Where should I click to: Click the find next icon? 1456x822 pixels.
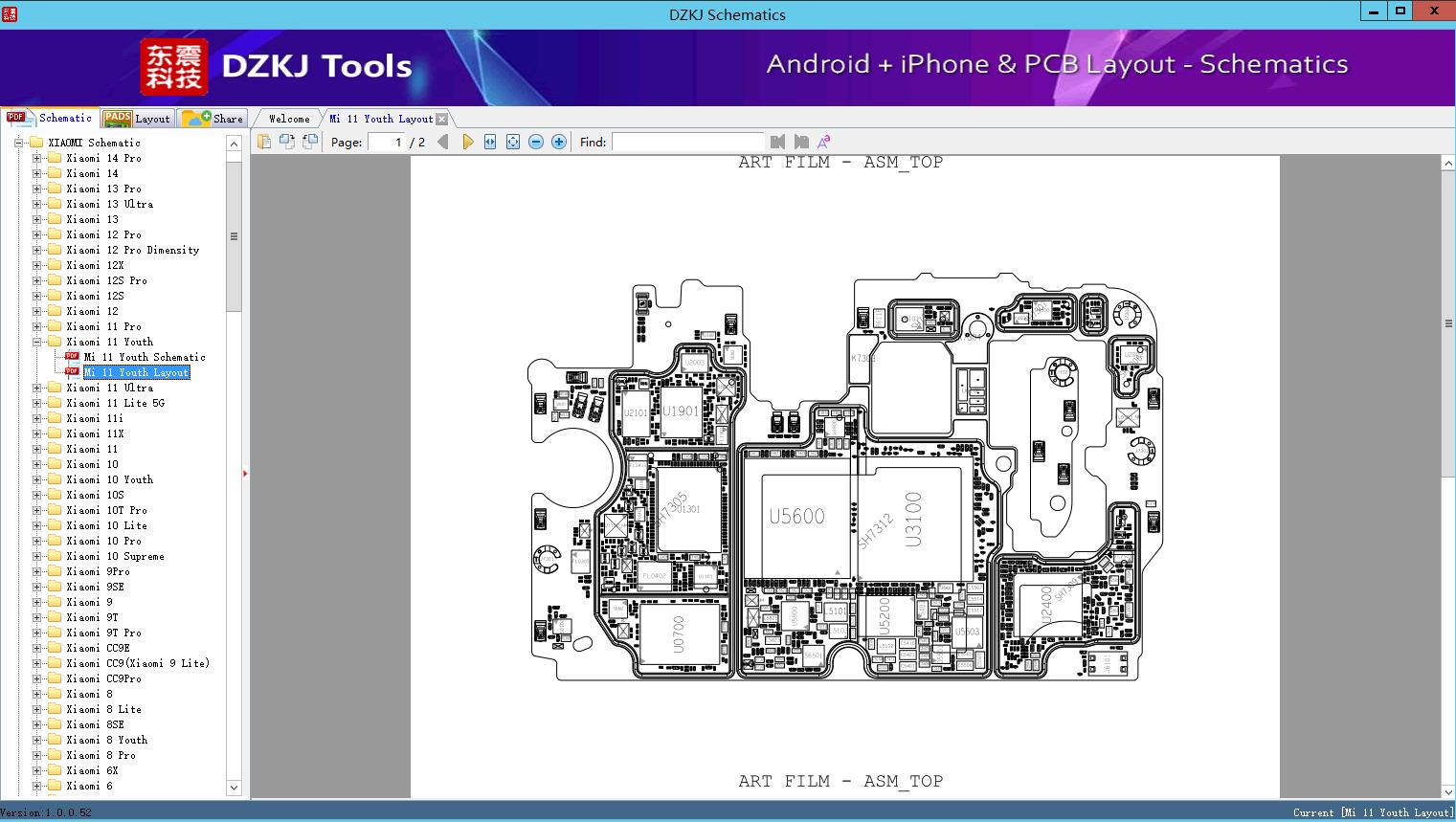coord(801,142)
